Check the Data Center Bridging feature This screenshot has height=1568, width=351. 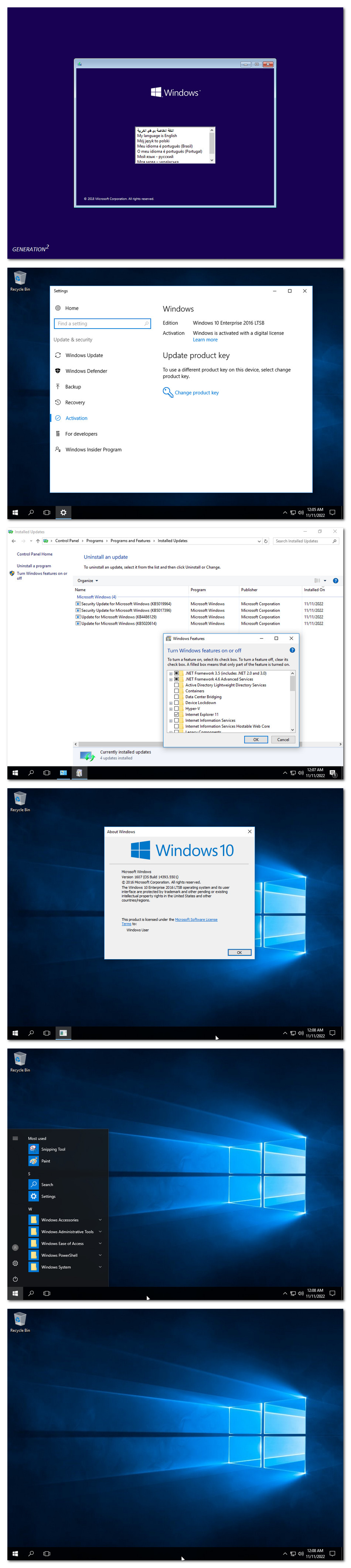[177, 696]
